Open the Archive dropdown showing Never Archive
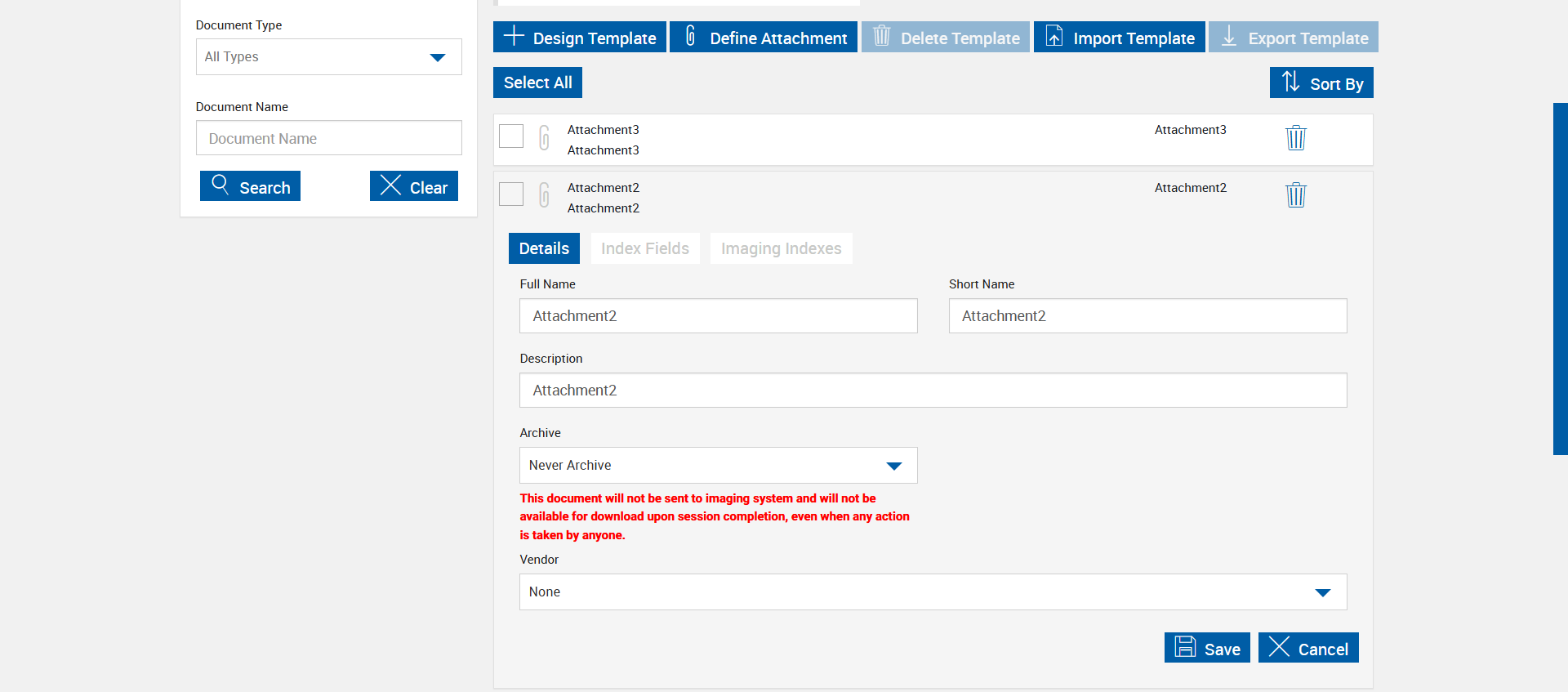The height and width of the screenshot is (692, 1568). click(x=718, y=466)
